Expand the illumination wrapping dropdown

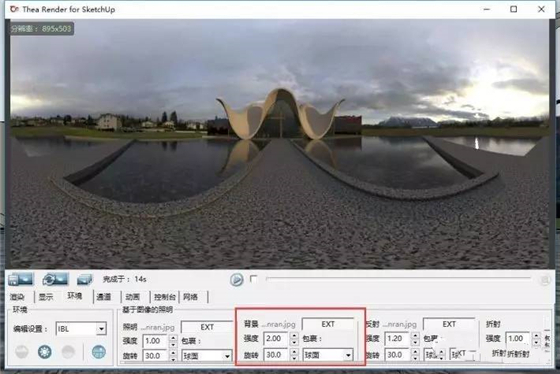[x=207, y=356]
